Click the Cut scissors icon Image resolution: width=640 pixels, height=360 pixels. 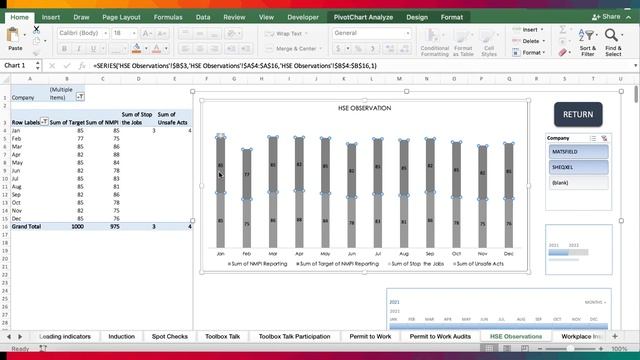tap(36, 29)
